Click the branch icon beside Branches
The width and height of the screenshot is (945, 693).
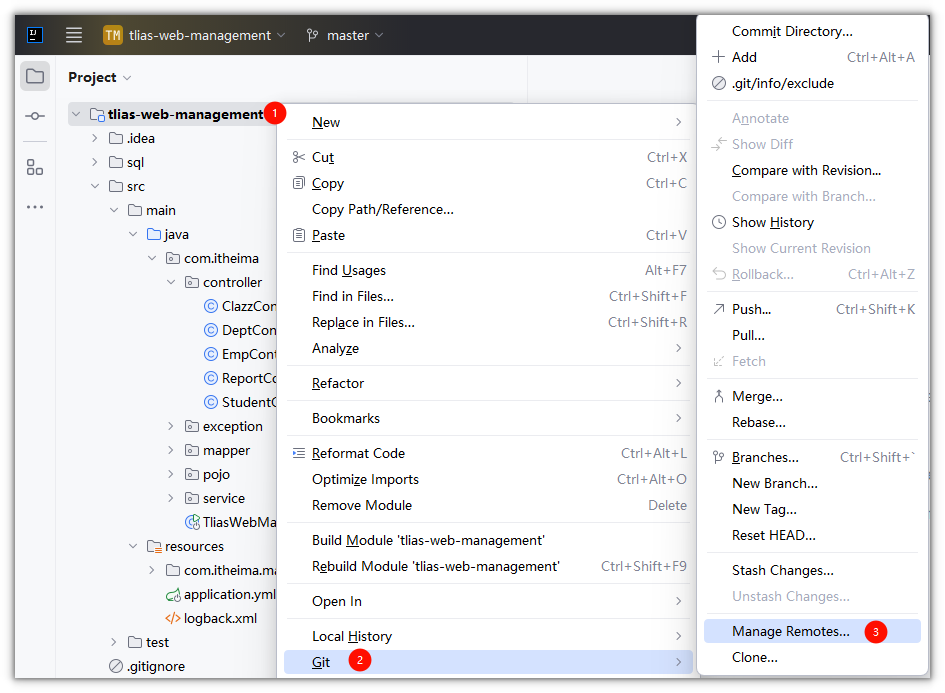click(718, 457)
